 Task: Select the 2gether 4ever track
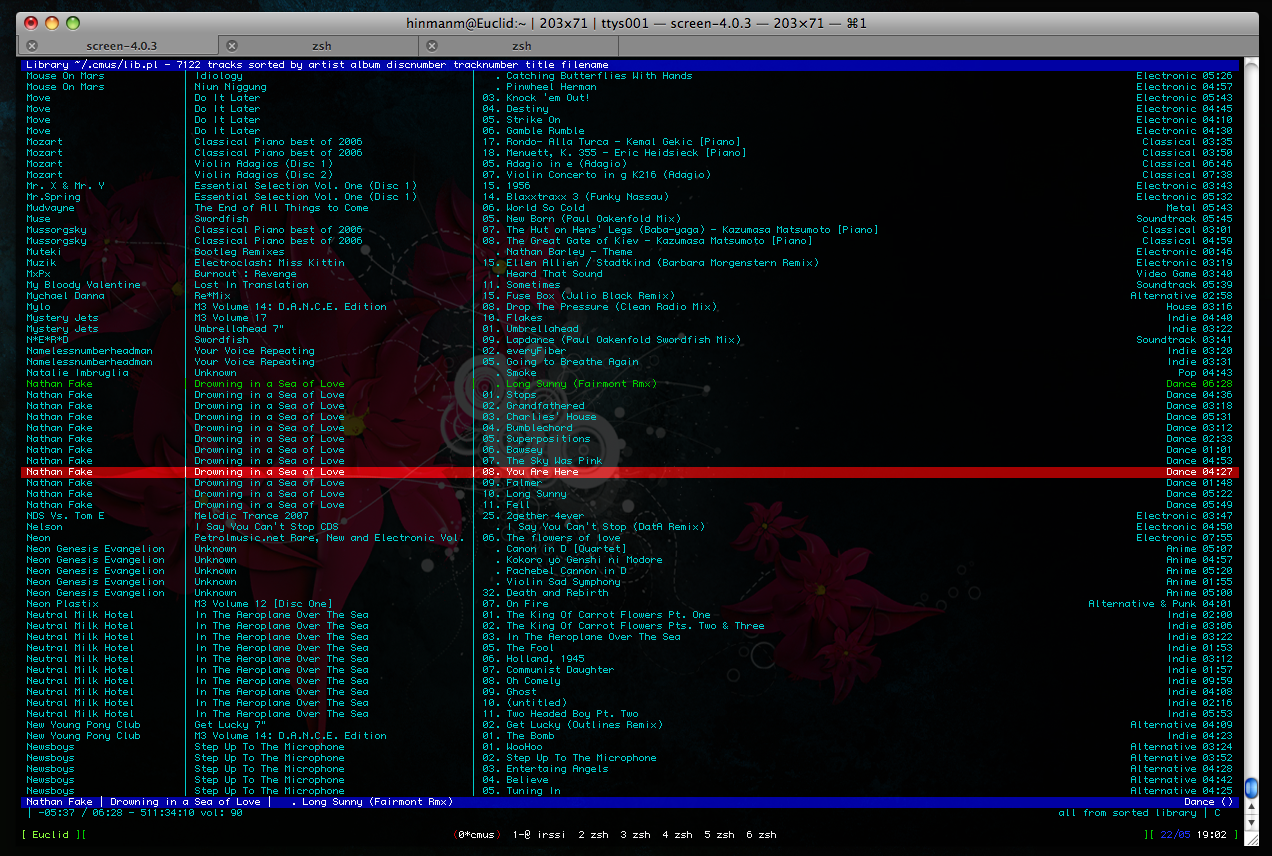point(545,516)
